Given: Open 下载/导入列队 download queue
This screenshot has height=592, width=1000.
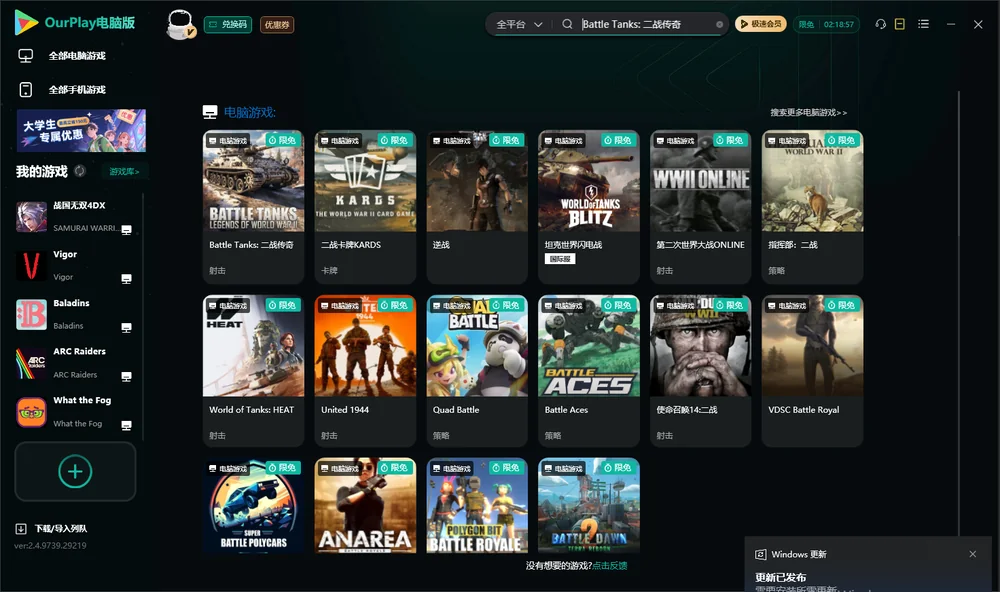Looking at the screenshot, I should coord(52,529).
